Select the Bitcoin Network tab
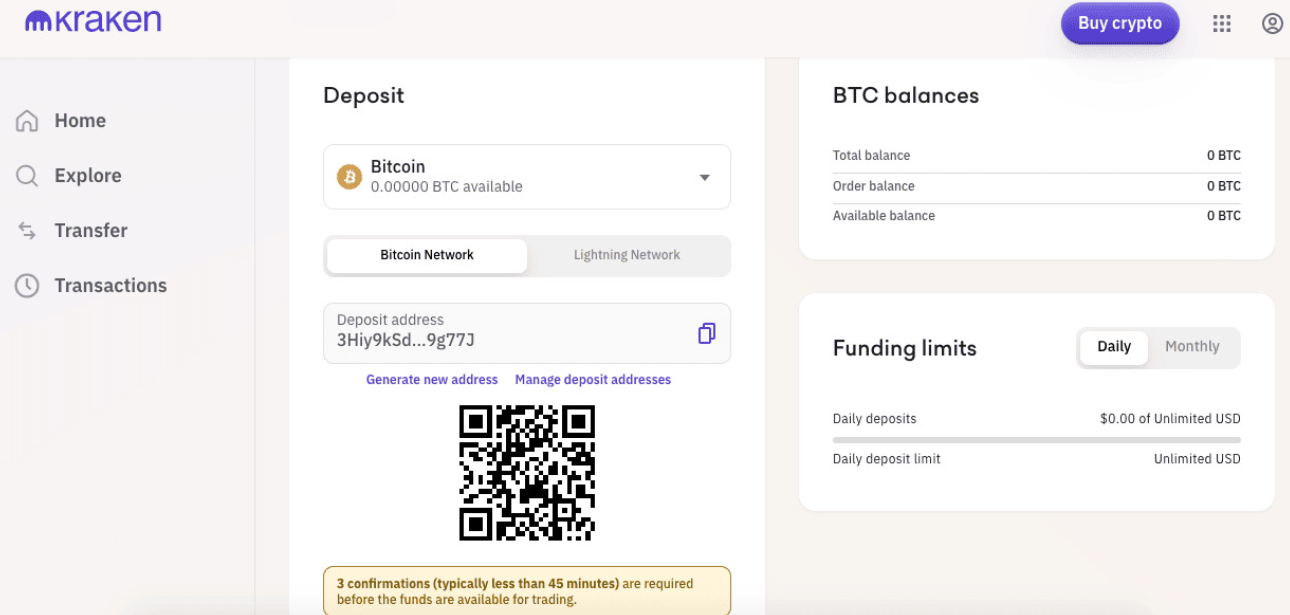This screenshot has width=1290, height=615. [x=426, y=255]
